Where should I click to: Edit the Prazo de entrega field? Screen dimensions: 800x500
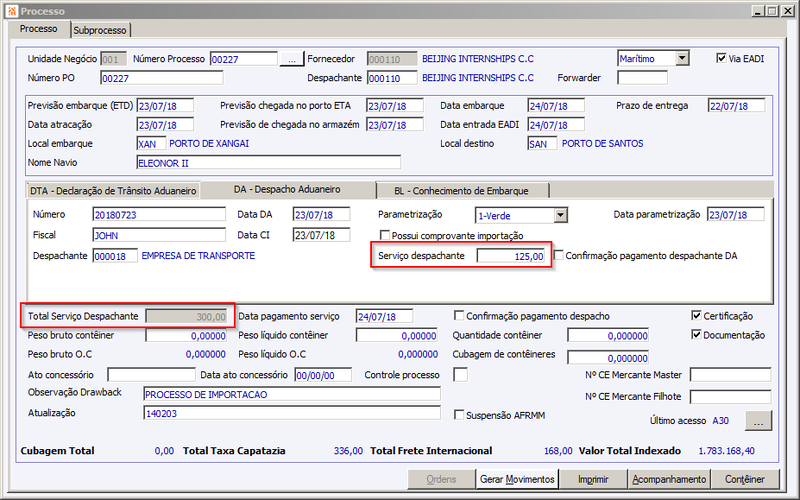point(737,106)
